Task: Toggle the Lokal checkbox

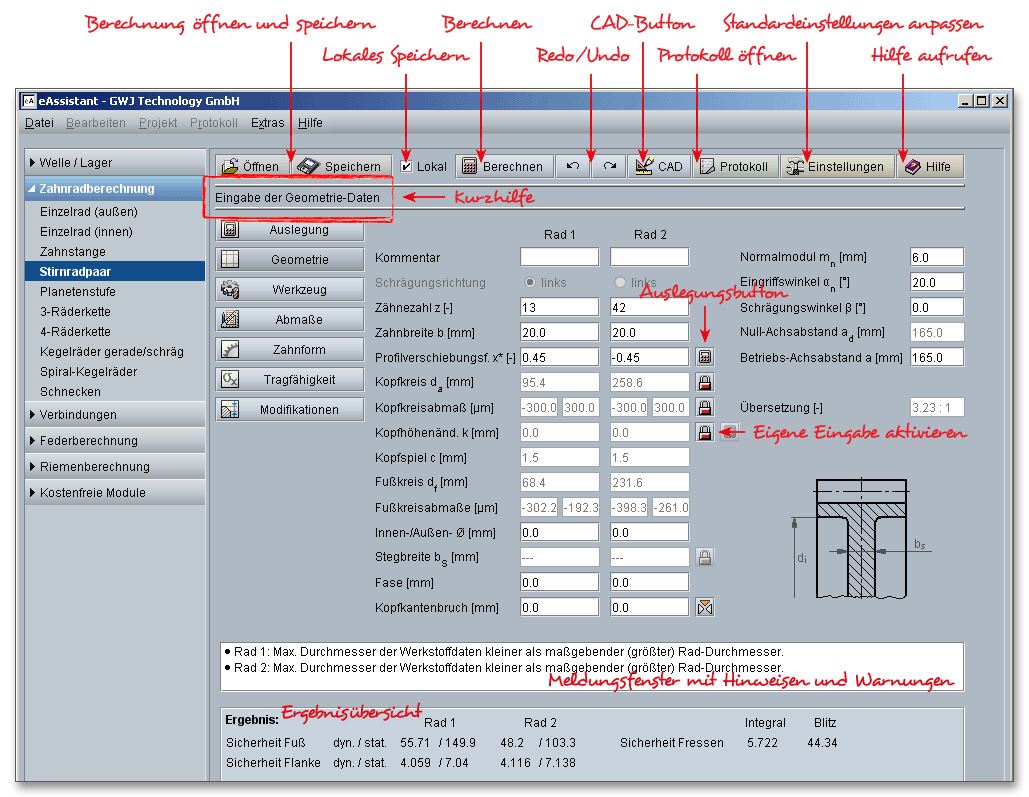Action: [406, 167]
